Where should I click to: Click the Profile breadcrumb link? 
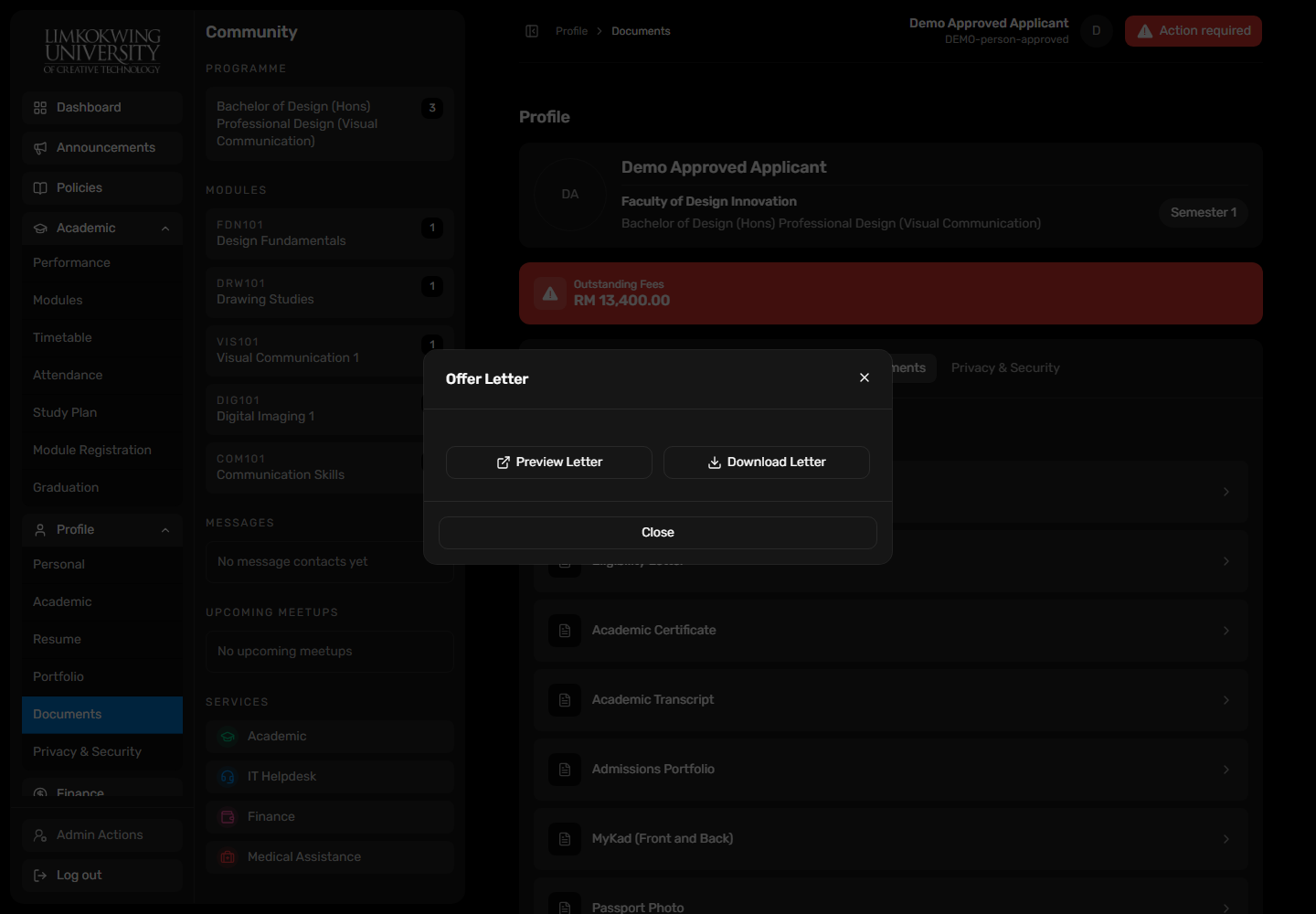(x=572, y=31)
